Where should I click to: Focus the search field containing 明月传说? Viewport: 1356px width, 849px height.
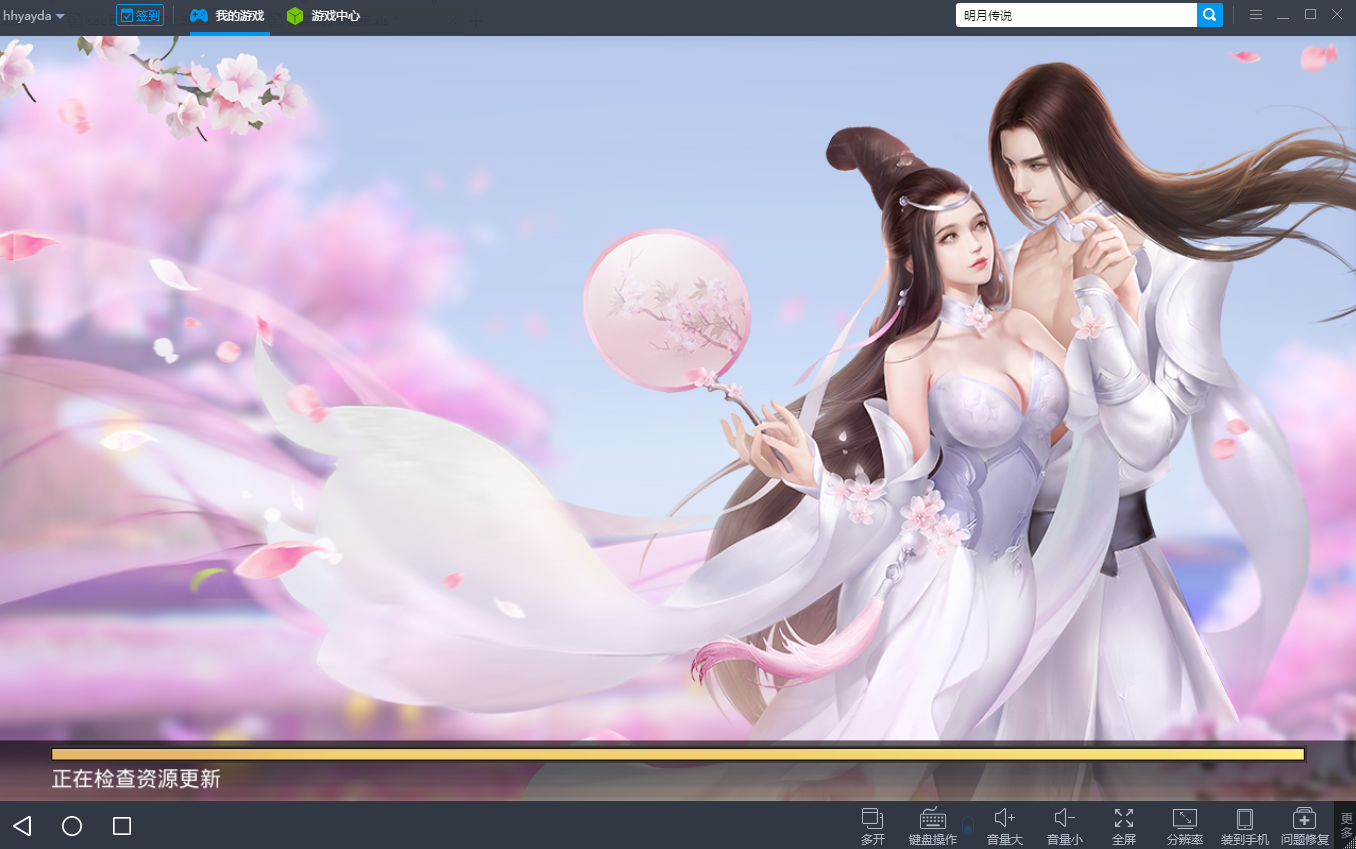tap(1076, 15)
